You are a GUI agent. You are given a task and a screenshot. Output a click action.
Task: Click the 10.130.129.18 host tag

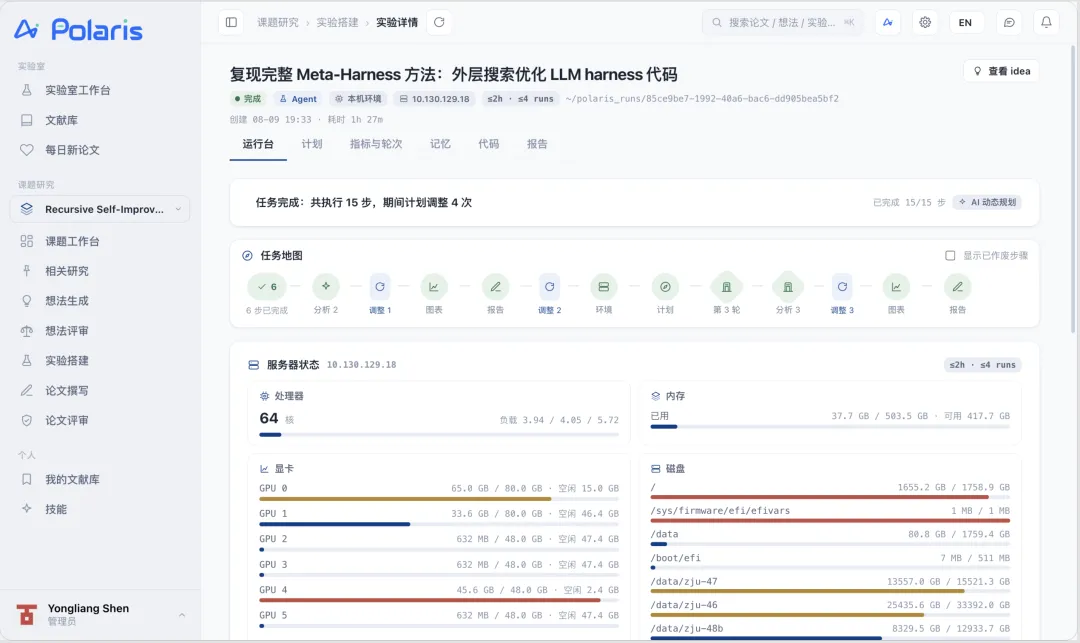[x=435, y=99]
